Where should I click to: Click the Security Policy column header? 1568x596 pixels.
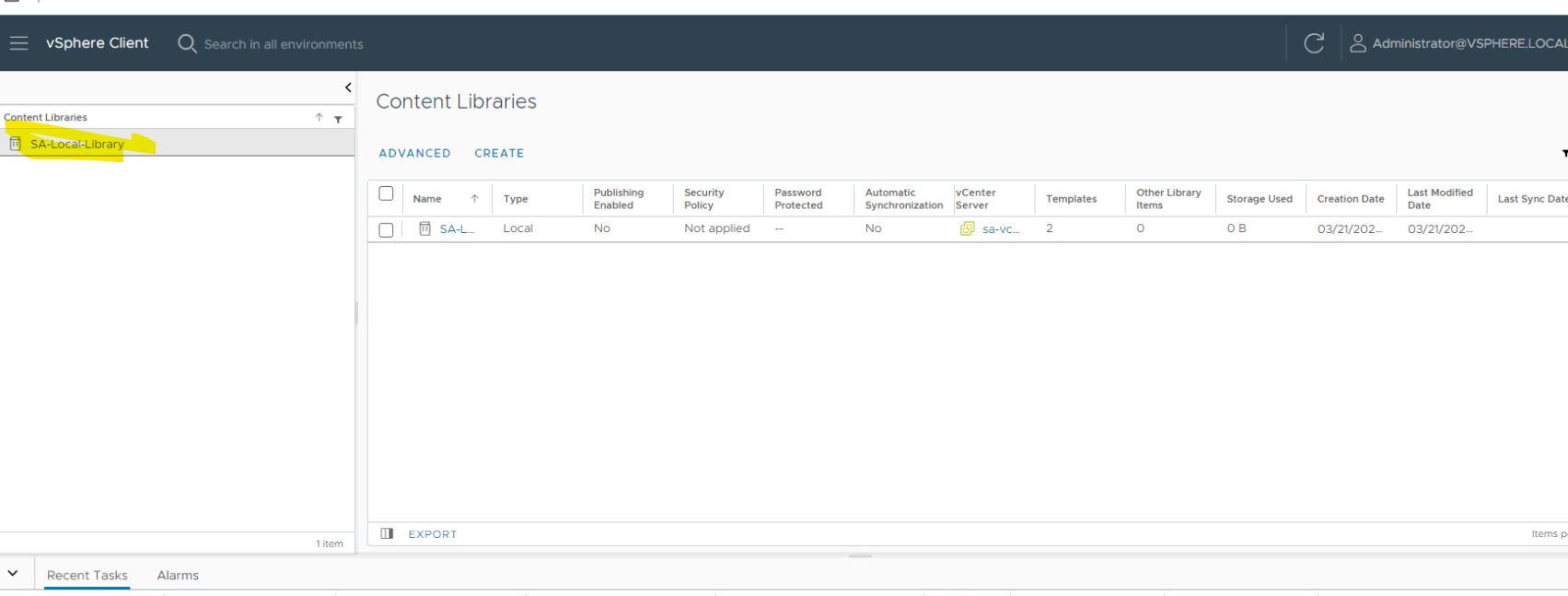704,199
